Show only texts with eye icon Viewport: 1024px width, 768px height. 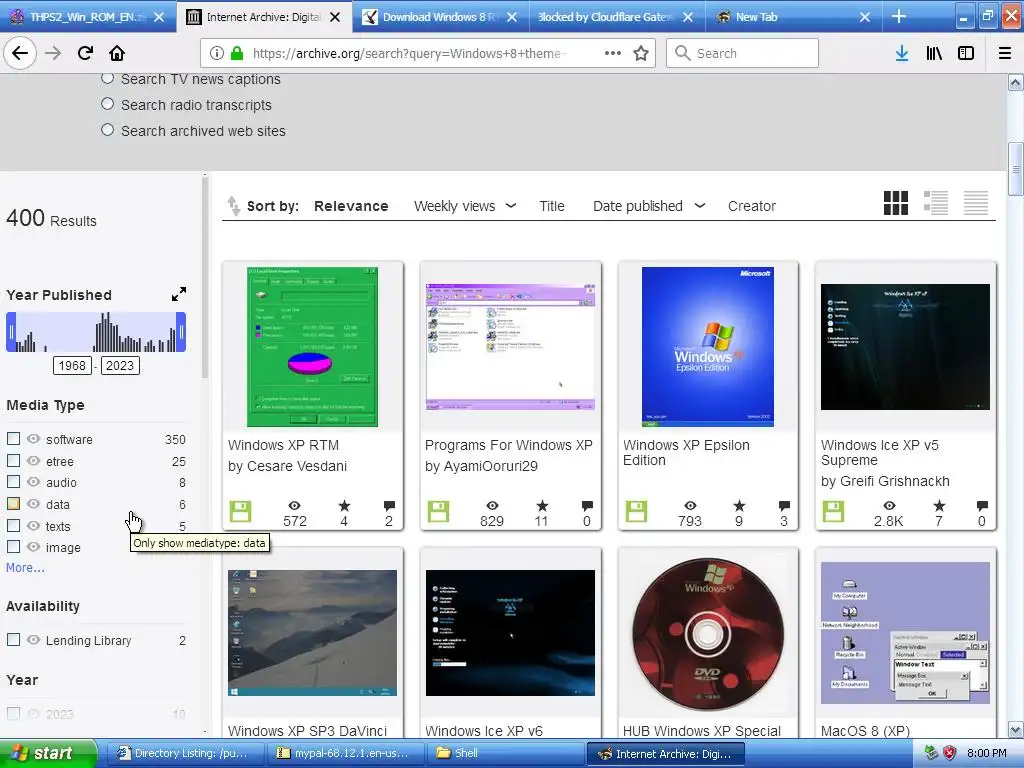(x=33, y=525)
